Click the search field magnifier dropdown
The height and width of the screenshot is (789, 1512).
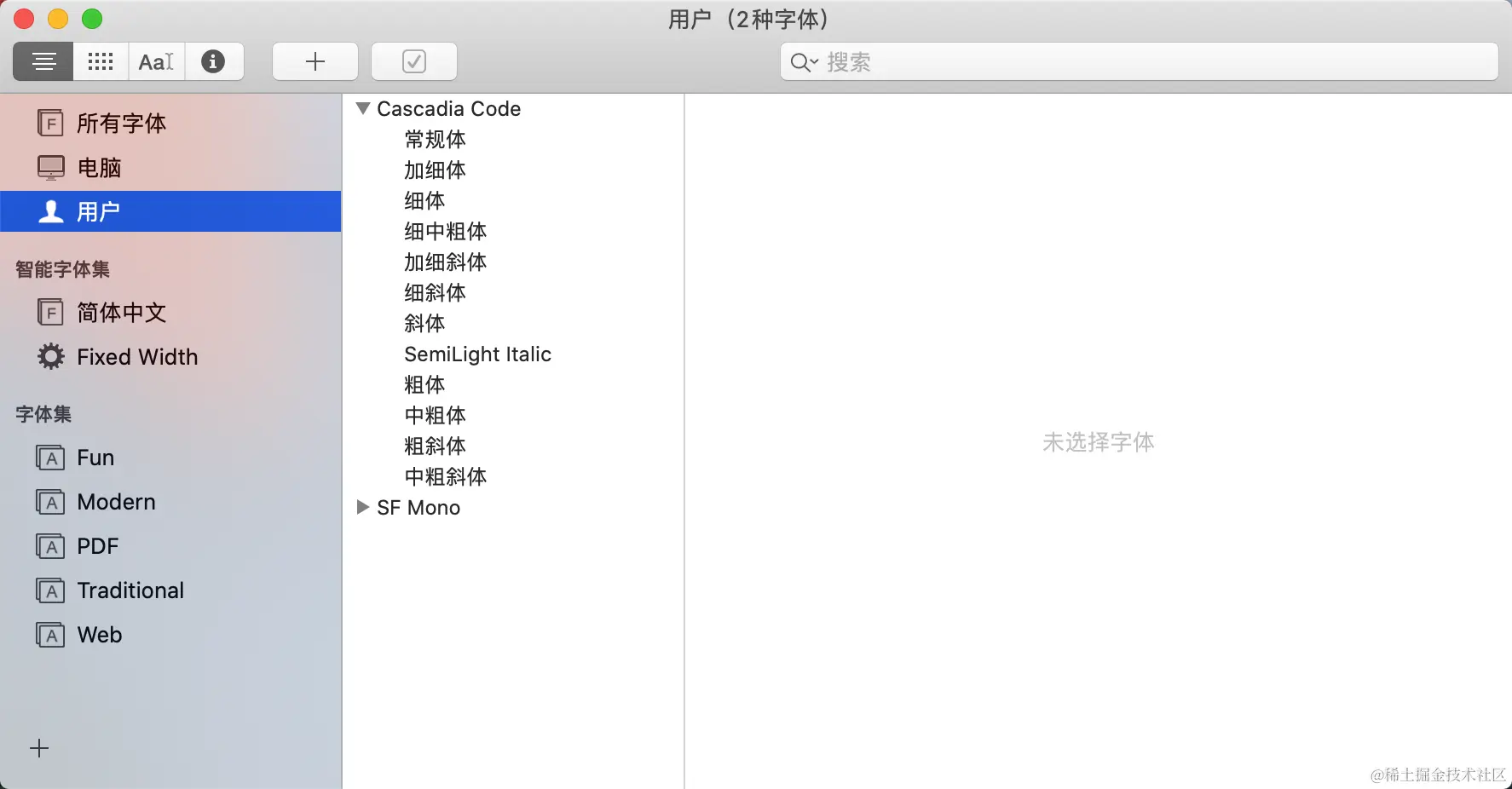(804, 62)
